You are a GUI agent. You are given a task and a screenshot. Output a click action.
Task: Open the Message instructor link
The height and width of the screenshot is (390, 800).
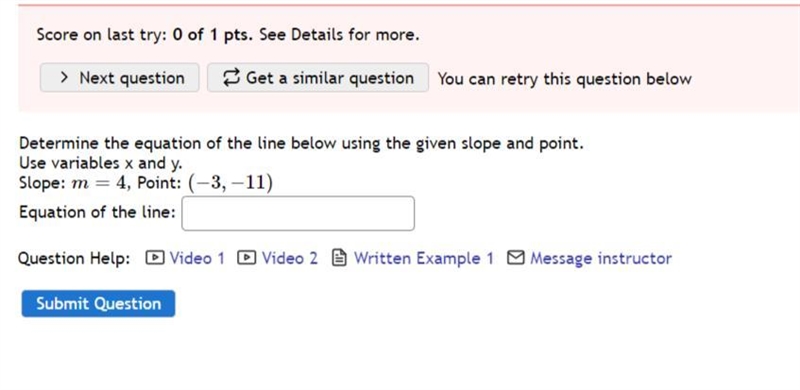click(601, 258)
